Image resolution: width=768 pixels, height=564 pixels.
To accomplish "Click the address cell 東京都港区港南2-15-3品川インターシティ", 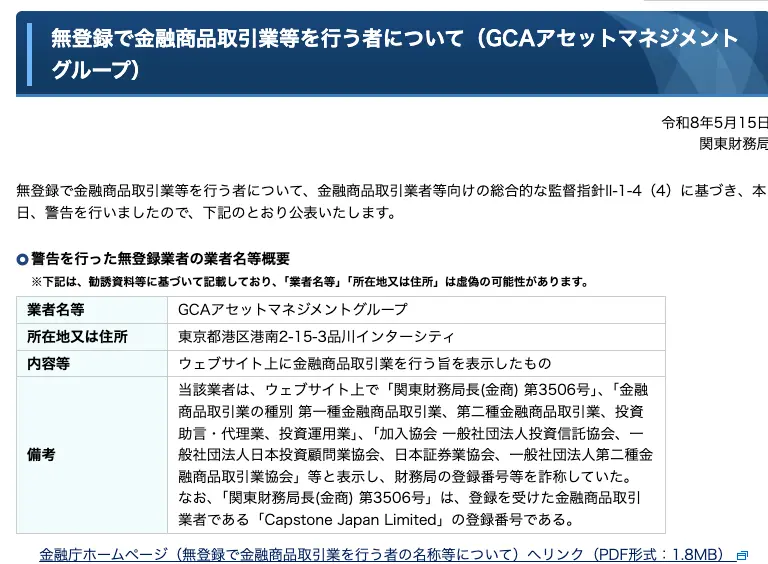I will [416, 336].
